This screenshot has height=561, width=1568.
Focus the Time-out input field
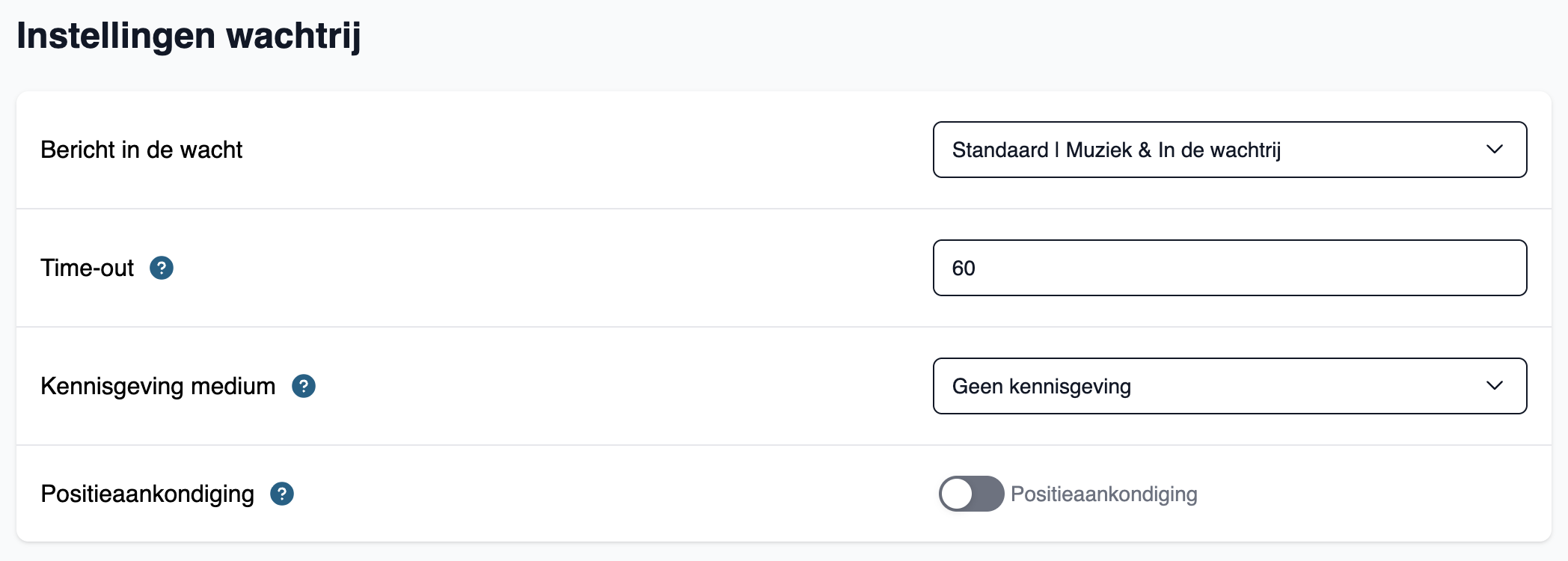pos(1230,268)
